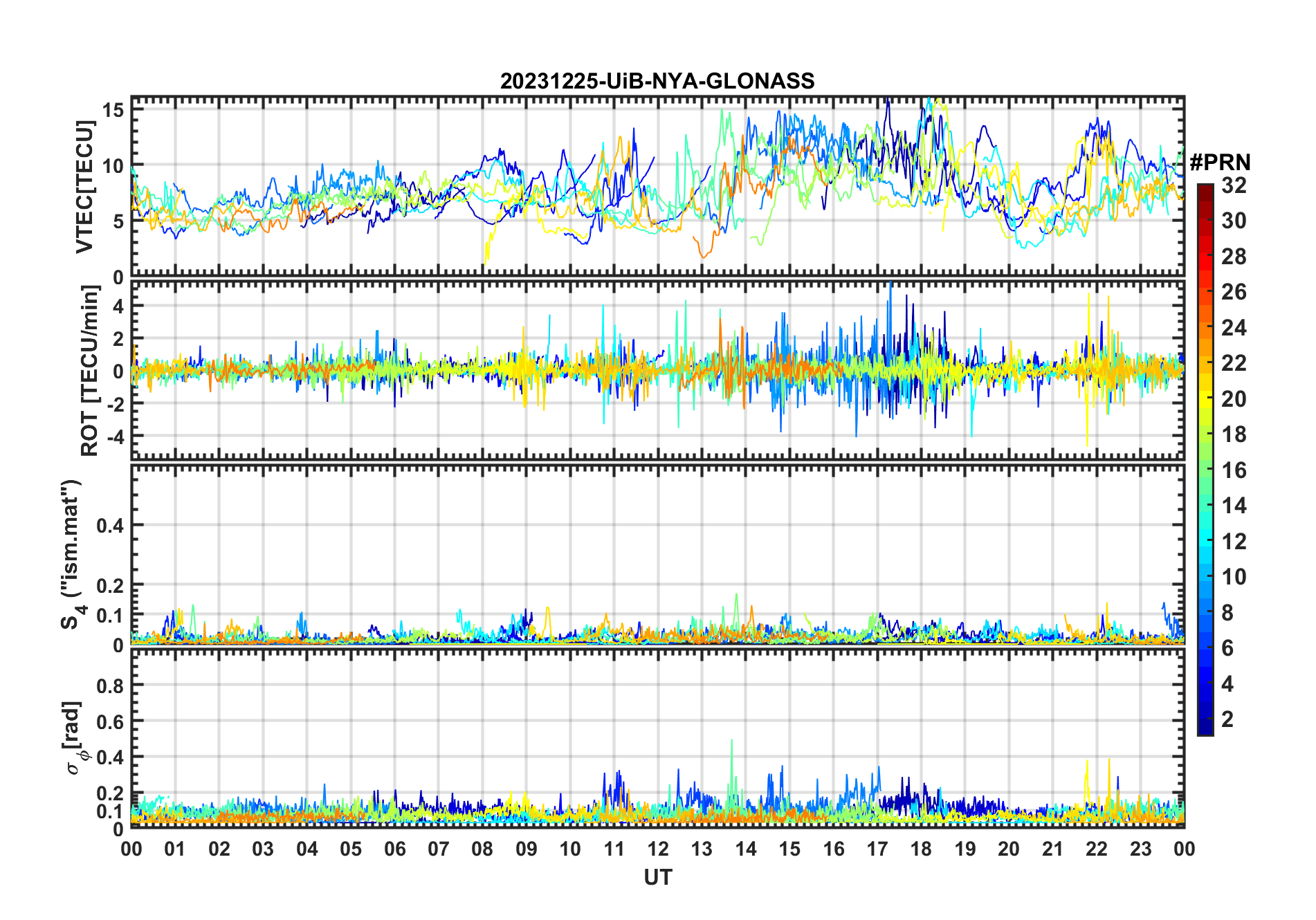This screenshot has width=1316, height=920.
Task: Click the 0.2 tick on S4 axis
Action: pos(111,586)
